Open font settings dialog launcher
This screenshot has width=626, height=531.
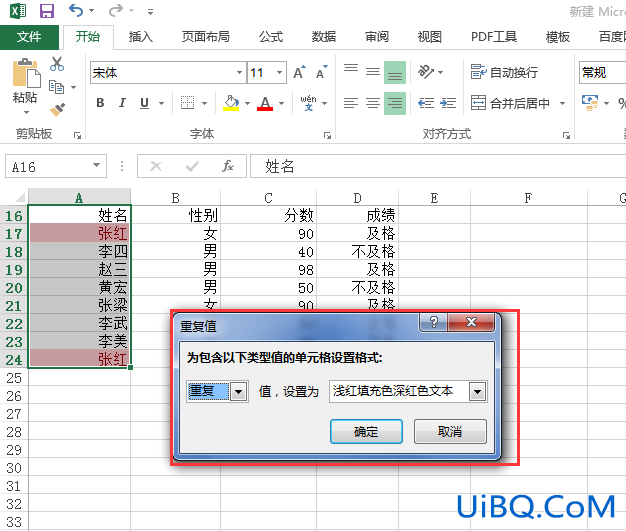(327, 136)
